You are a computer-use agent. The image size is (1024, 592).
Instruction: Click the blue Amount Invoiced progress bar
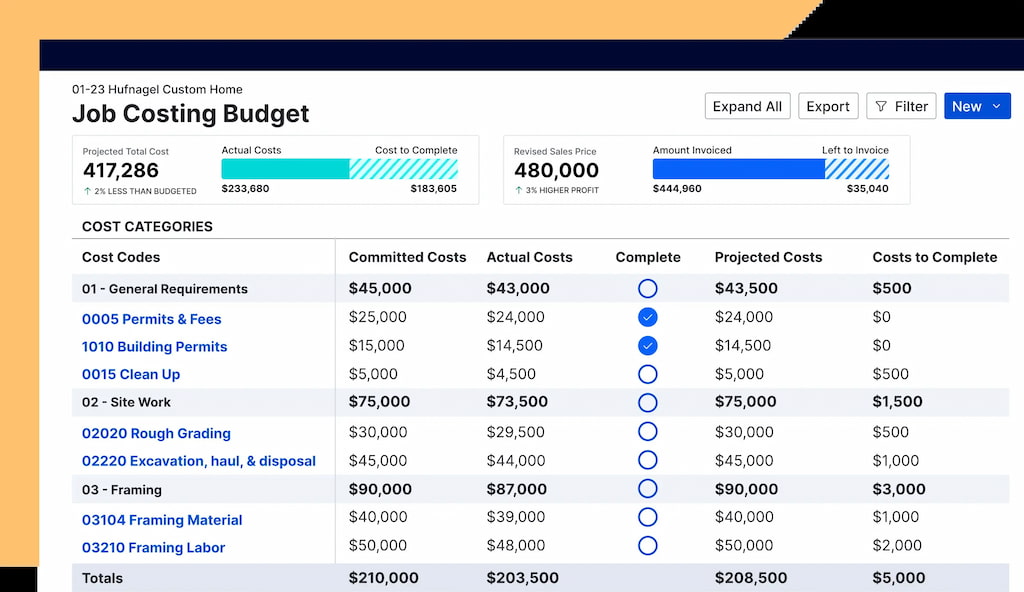pyautogui.click(x=739, y=169)
